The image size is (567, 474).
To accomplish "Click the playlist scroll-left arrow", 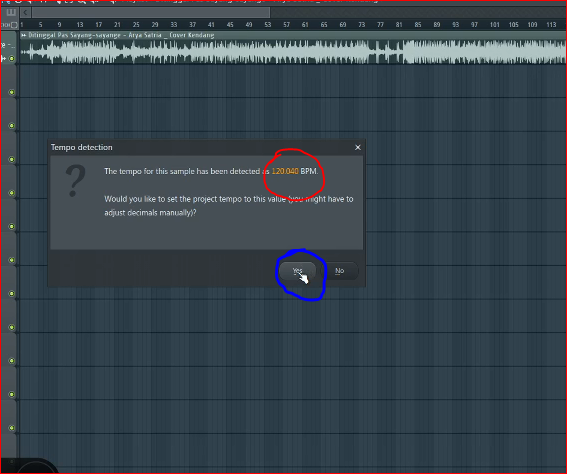I will click(x=25, y=13).
